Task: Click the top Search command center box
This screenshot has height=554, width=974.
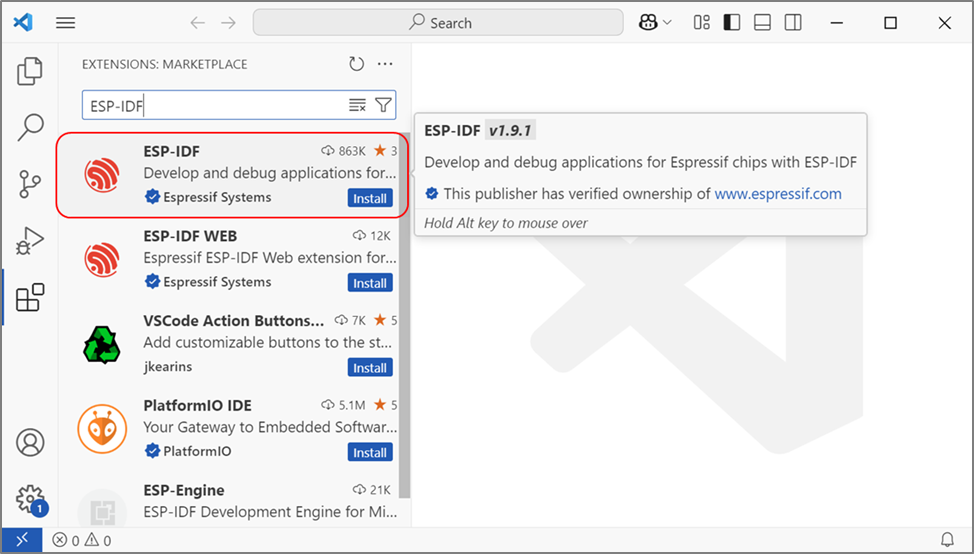Action: pos(438,23)
